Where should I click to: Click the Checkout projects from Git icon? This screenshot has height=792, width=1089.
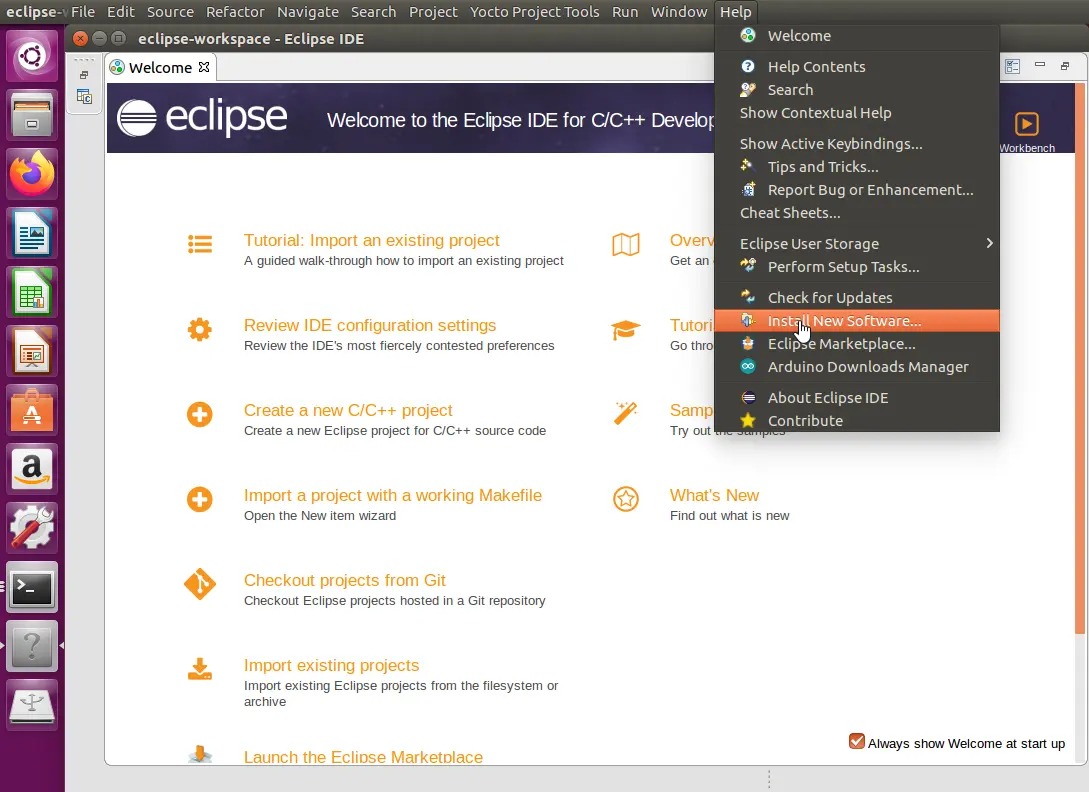(200, 585)
